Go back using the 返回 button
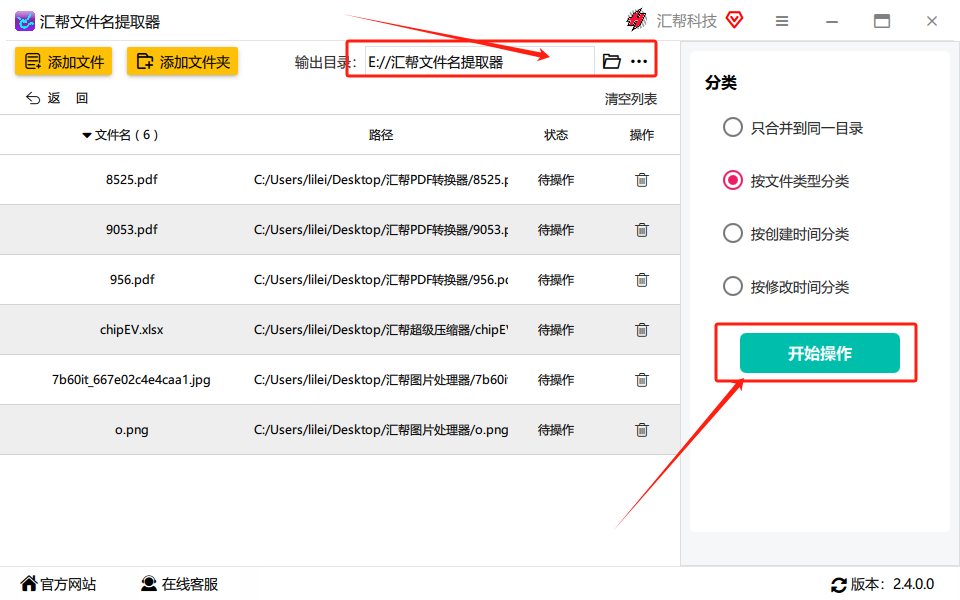The height and width of the screenshot is (600, 960). [x=56, y=98]
